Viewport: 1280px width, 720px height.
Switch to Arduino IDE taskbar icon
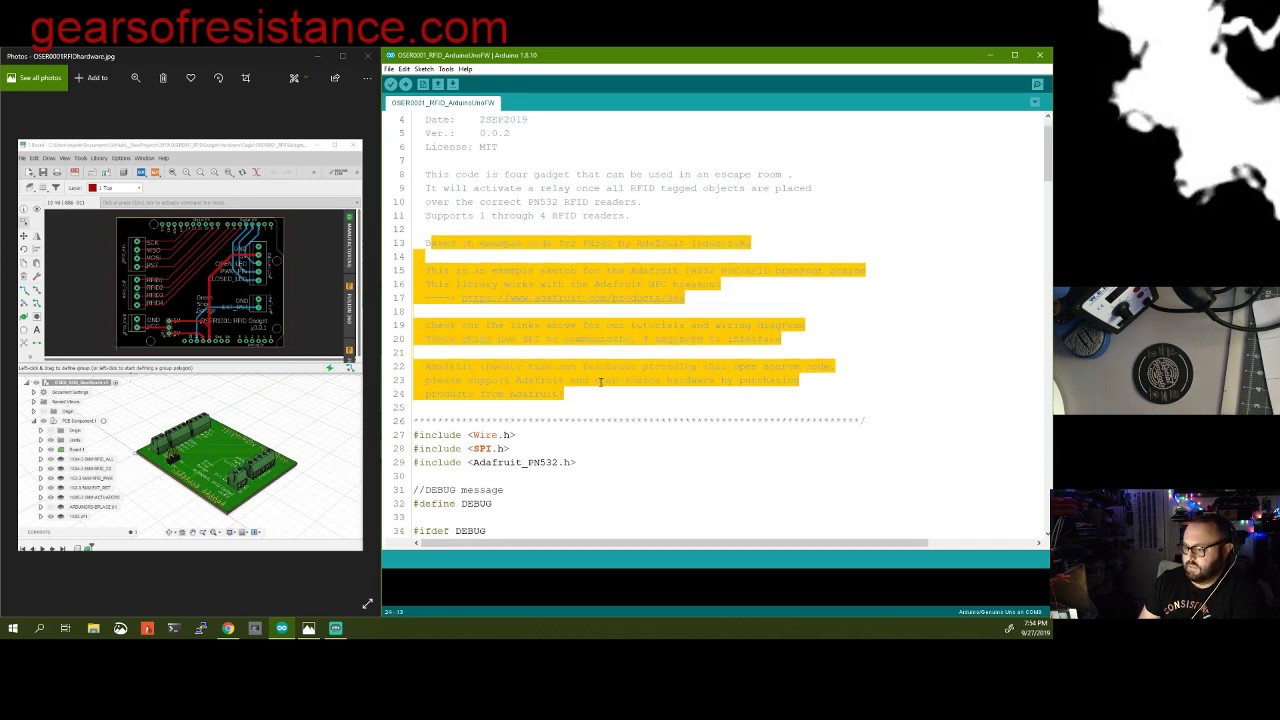click(282, 628)
